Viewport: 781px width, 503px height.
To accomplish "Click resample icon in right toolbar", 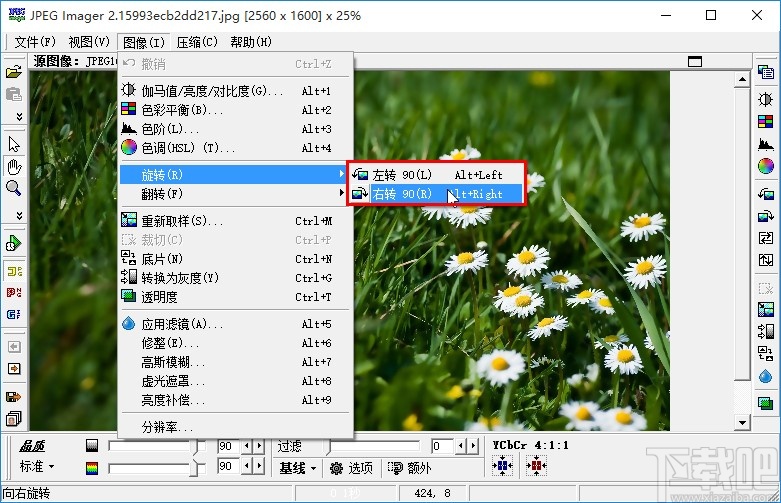I will tap(766, 309).
